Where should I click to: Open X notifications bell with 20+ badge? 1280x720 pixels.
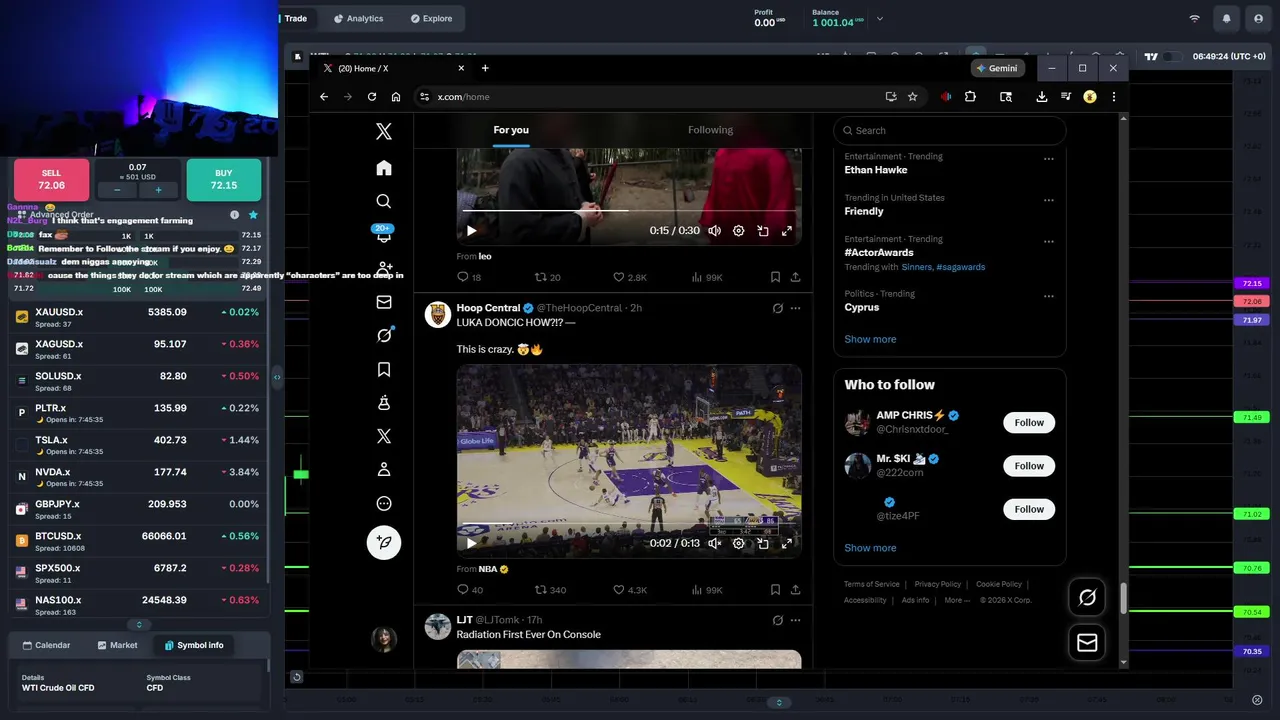coord(384,235)
